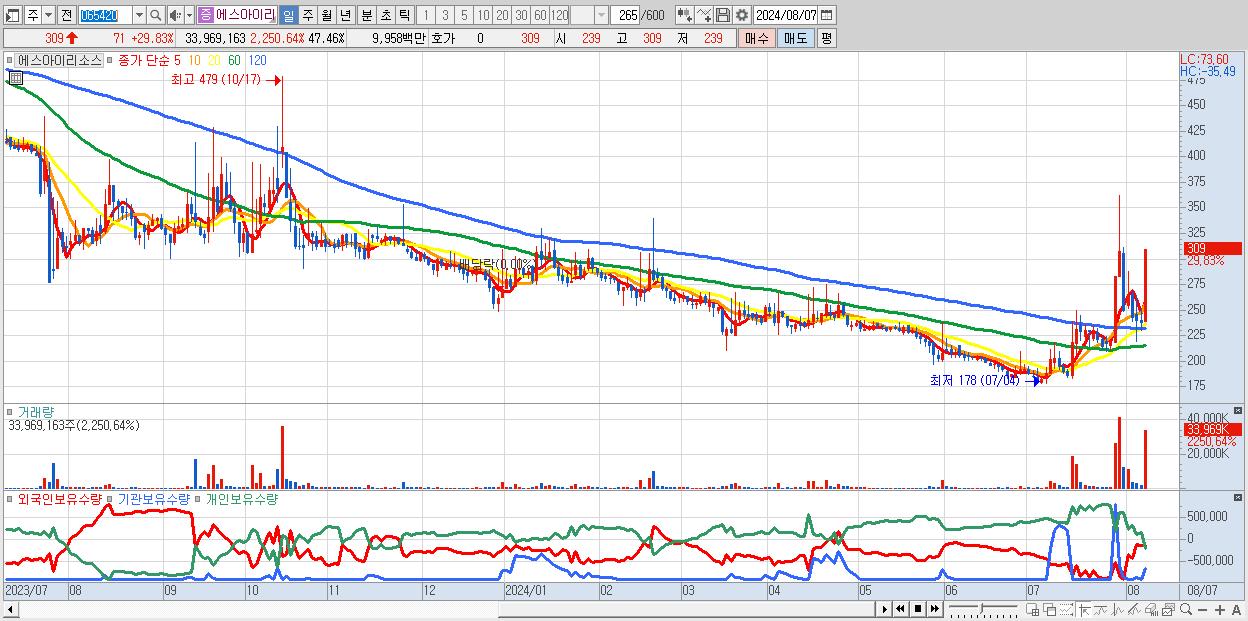
Task: Click the 전 button next to stock code
Action: pyautogui.click(x=66, y=15)
